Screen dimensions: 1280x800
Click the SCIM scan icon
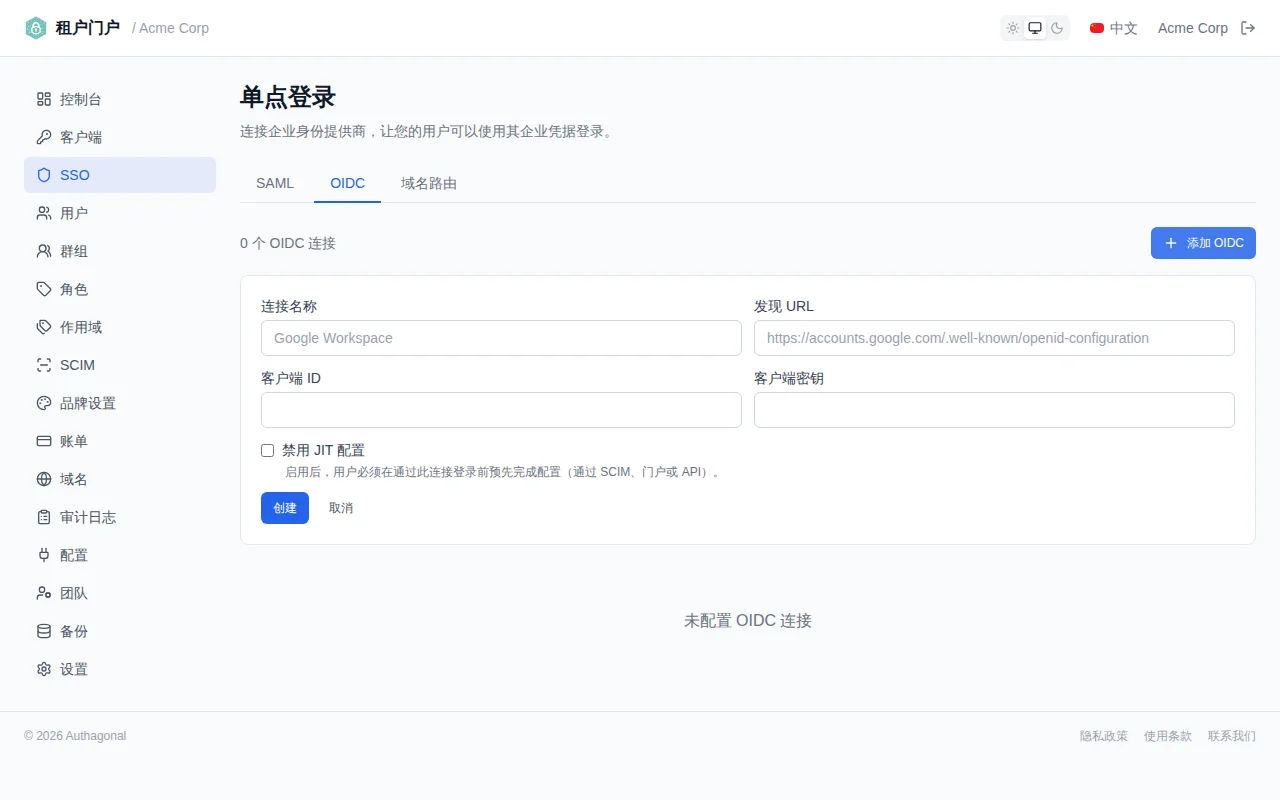44,365
